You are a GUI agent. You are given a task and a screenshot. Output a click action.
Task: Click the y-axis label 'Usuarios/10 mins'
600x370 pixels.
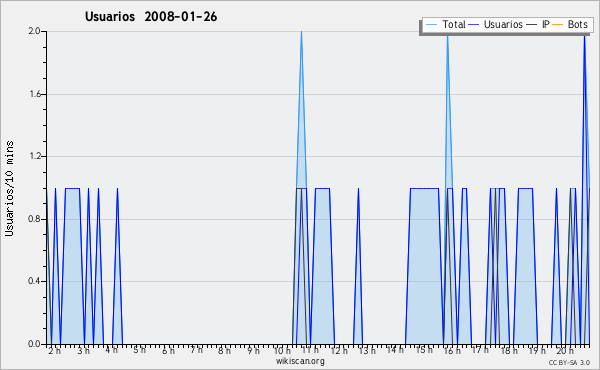pyautogui.click(x=9, y=188)
